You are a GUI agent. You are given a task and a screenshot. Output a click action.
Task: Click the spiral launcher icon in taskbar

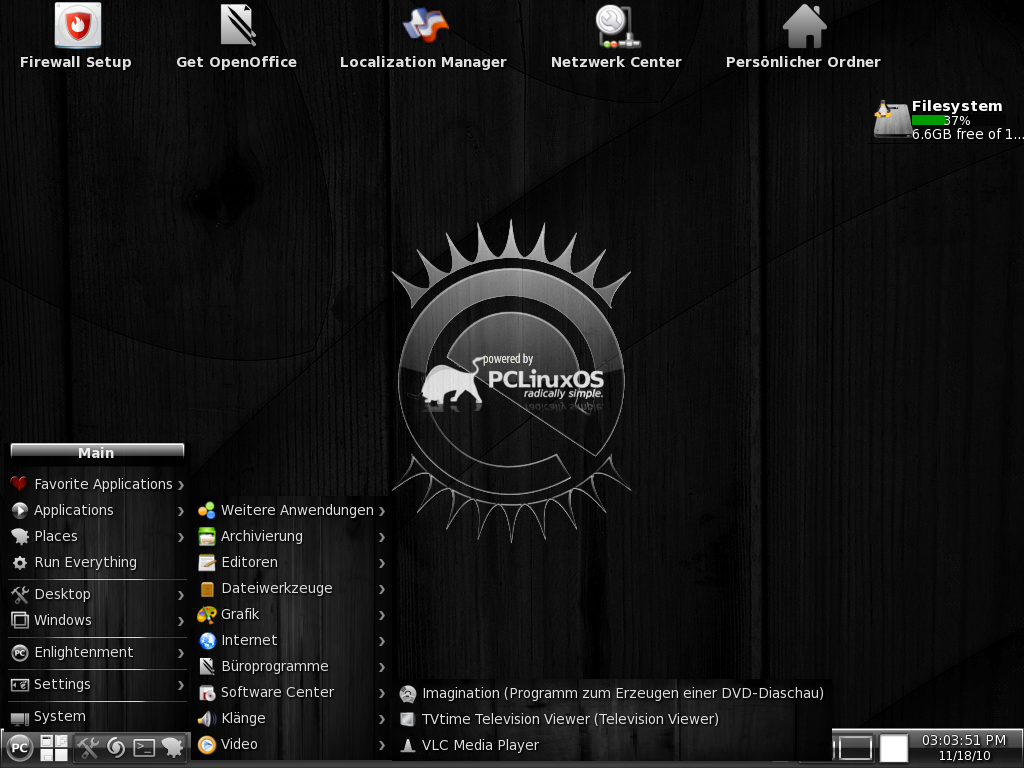click(x=117, y=748)
